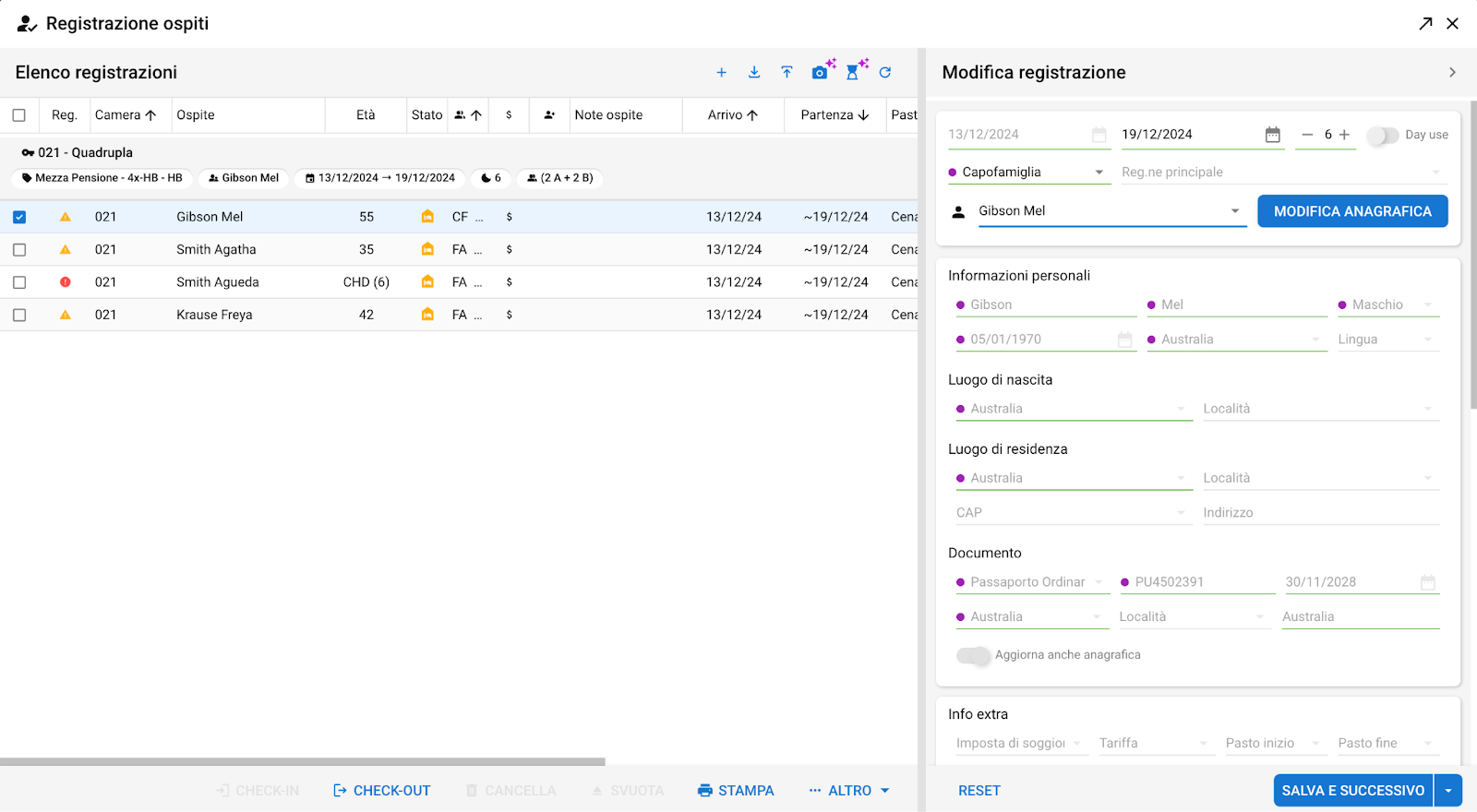Image resolution: width=1477 pixels, height=812 pixels.
Task: Click the camera scan icon with sparkles
Action: tap(821, 71)
